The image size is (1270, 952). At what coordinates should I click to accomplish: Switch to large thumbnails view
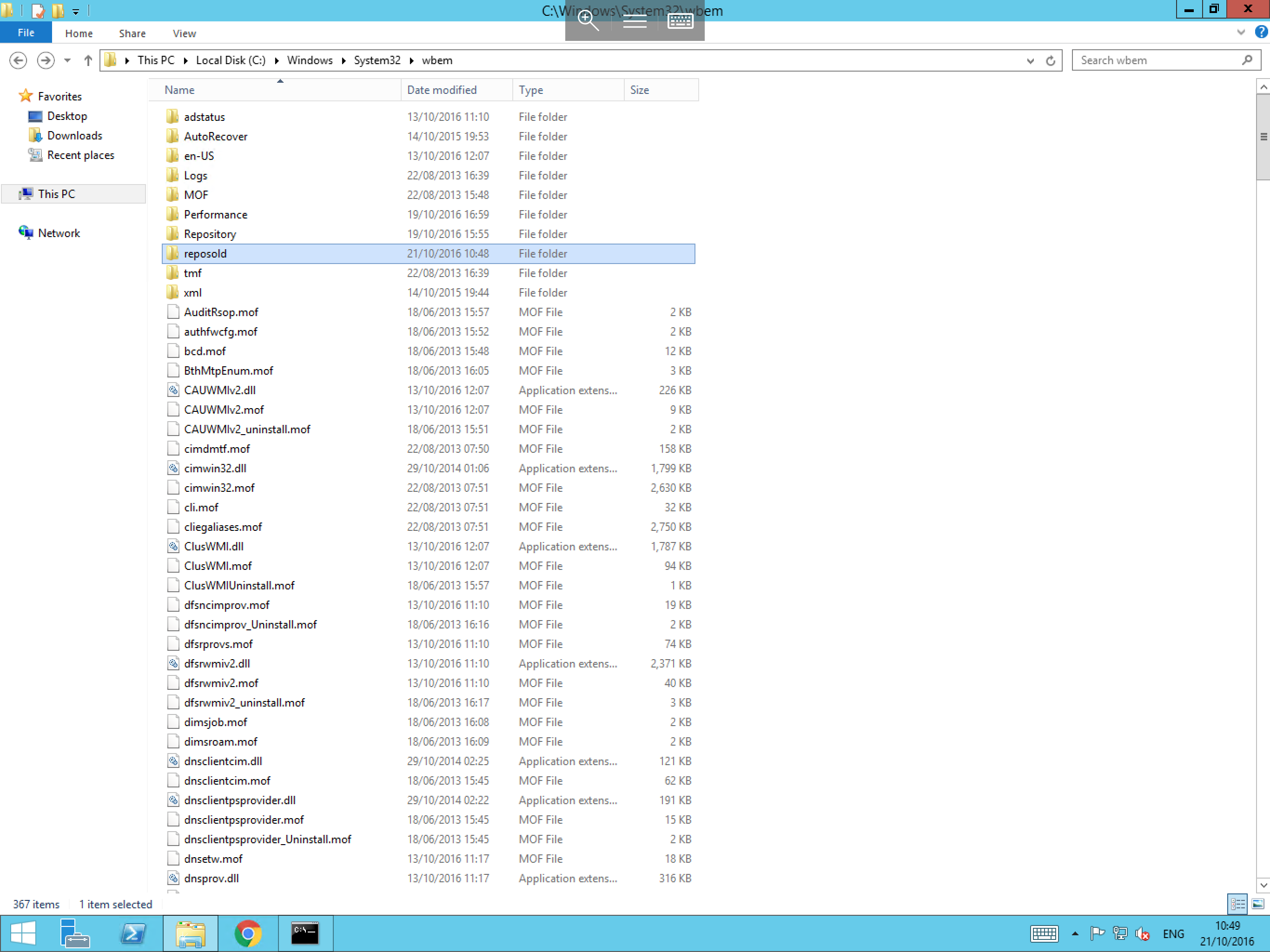pyautogui.click(x=1257, y=904)
